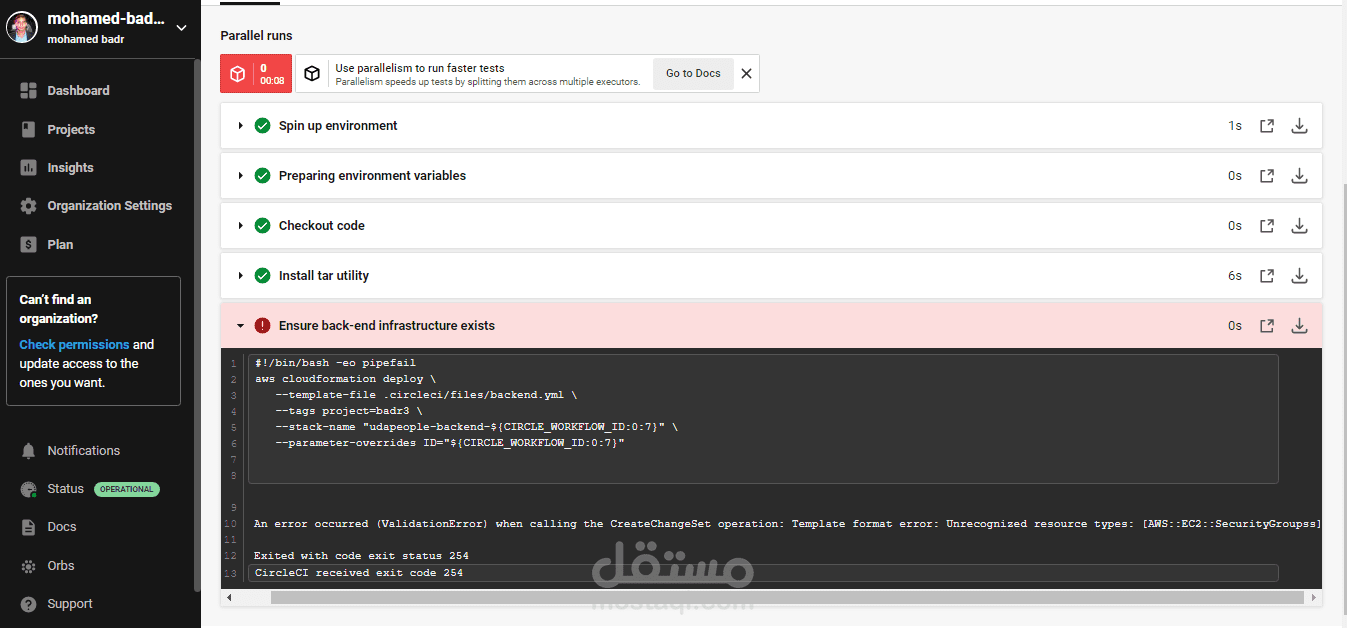Download Checkout code step output
The image size is (1347, 628).
[1299, 226]
